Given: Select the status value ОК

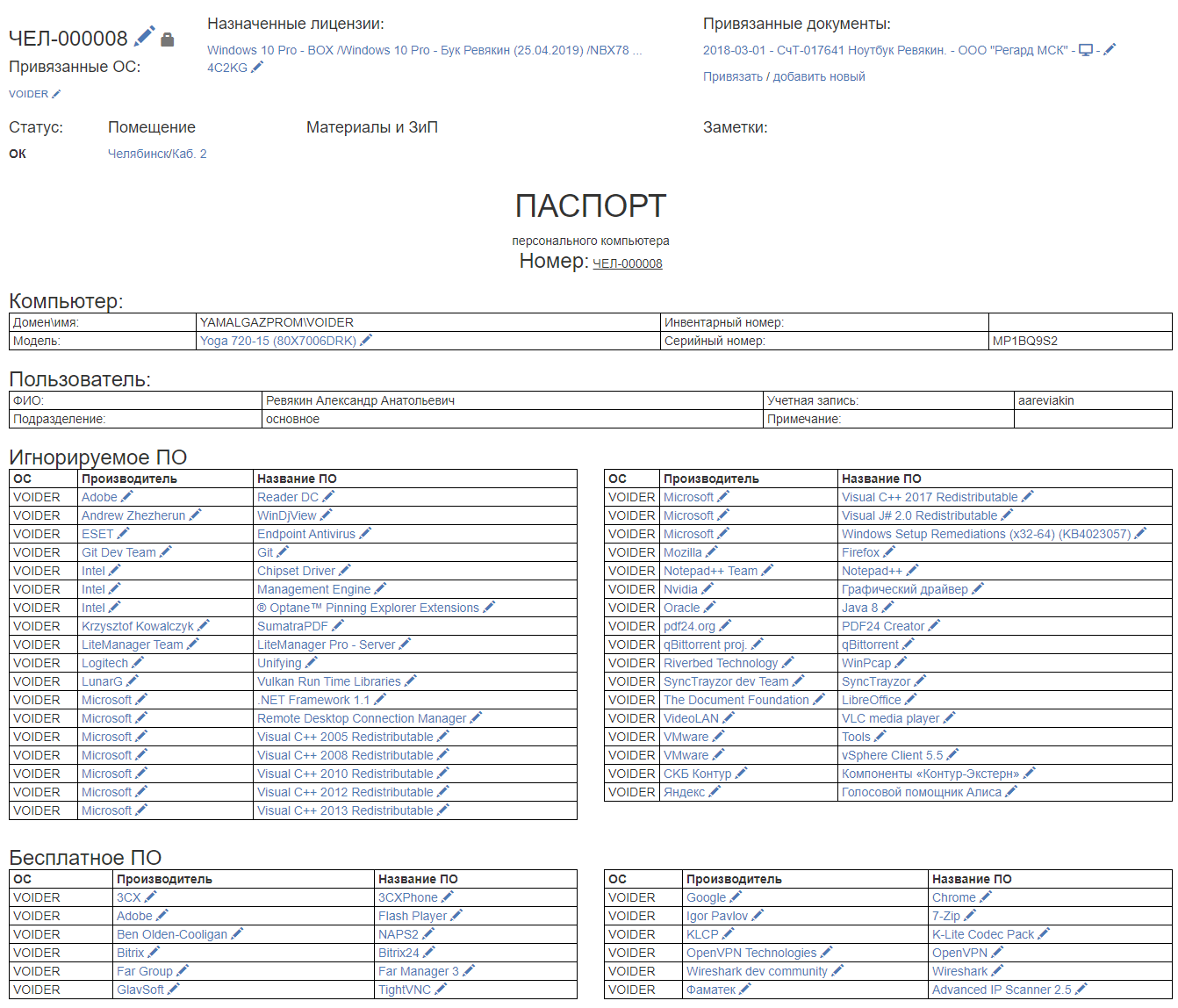Looking at the screenshot, I should [18, 154].
